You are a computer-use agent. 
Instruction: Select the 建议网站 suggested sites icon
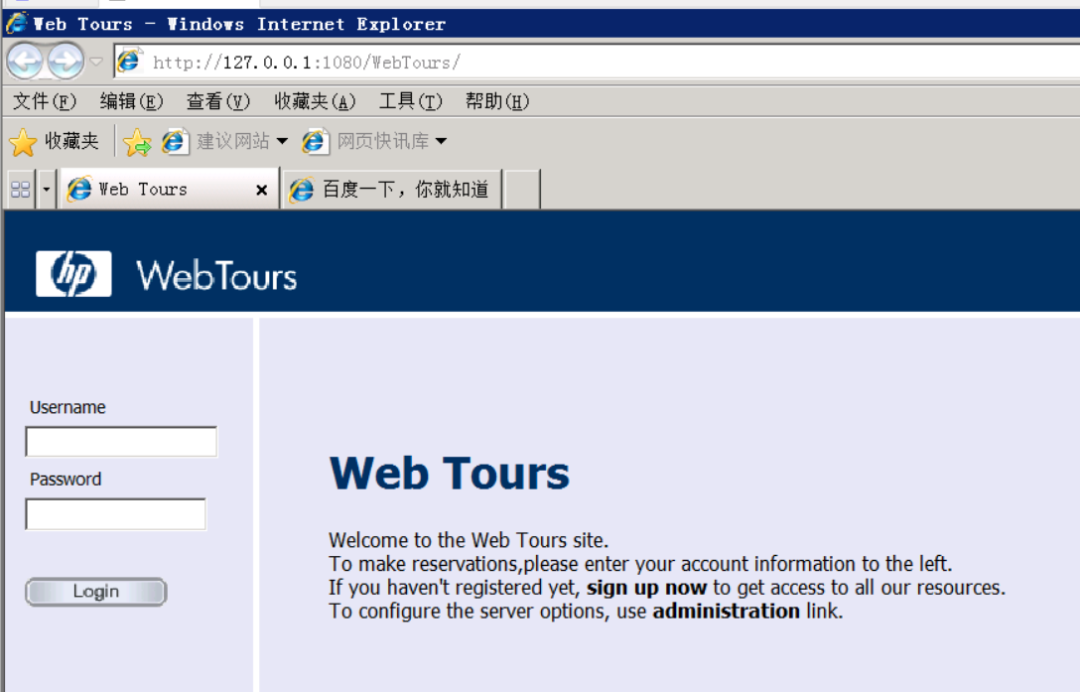point(174,141)
